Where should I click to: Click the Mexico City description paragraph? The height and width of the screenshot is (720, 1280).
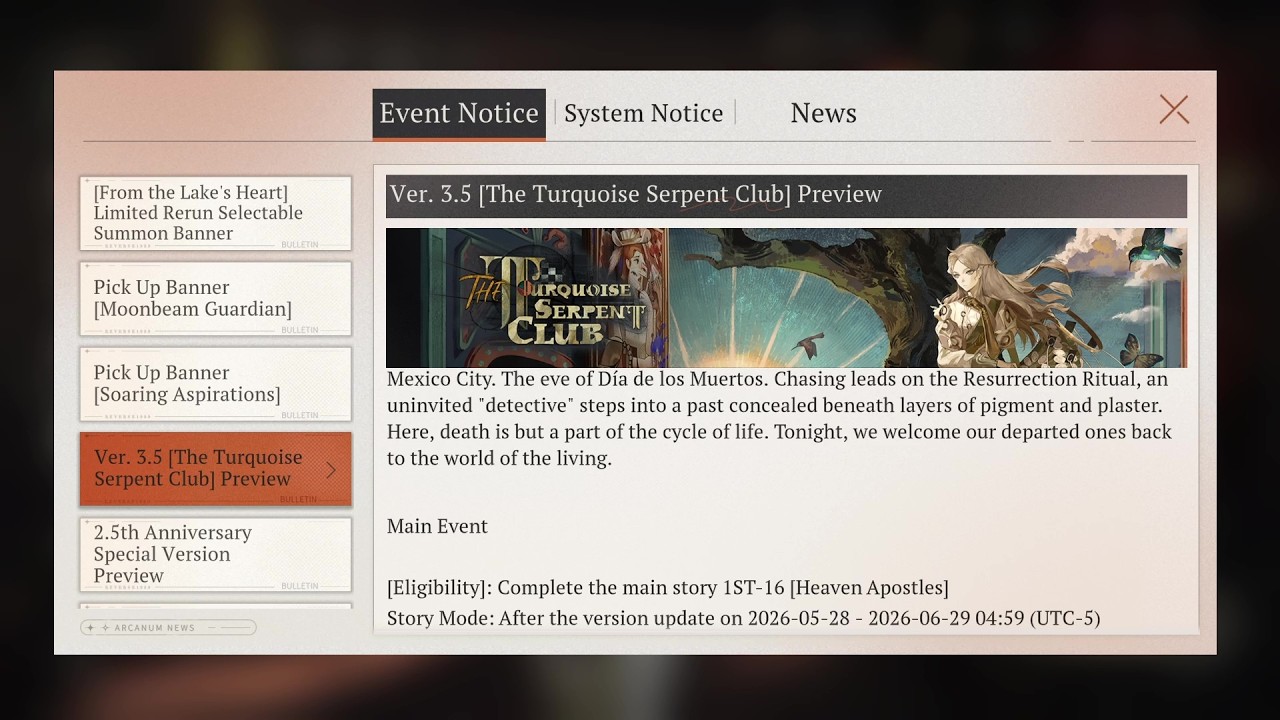click(x=780, y=419)
